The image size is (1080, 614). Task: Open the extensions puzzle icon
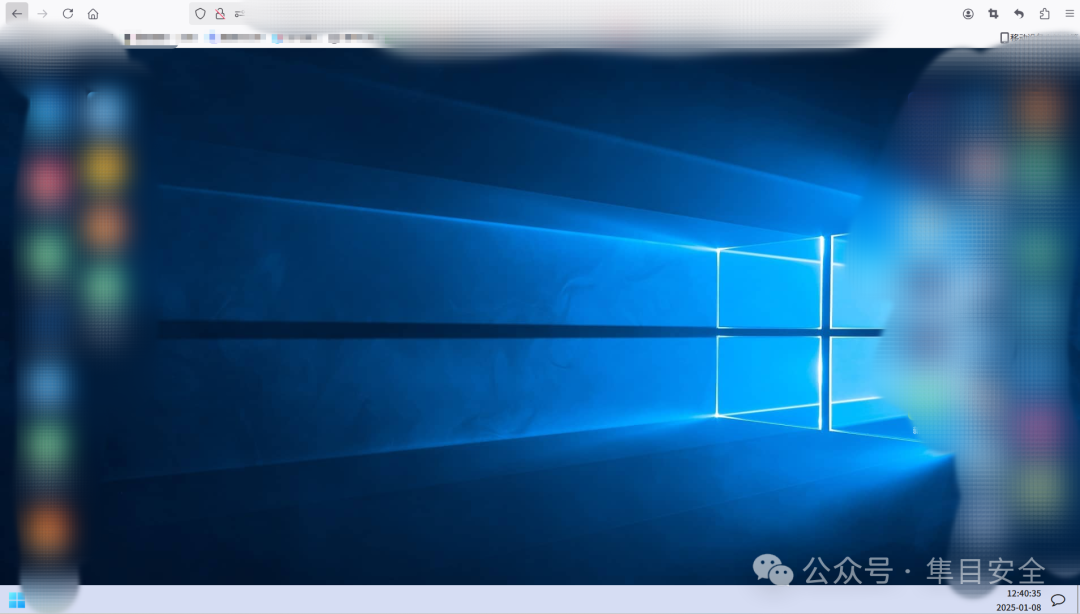(1044, 14)
